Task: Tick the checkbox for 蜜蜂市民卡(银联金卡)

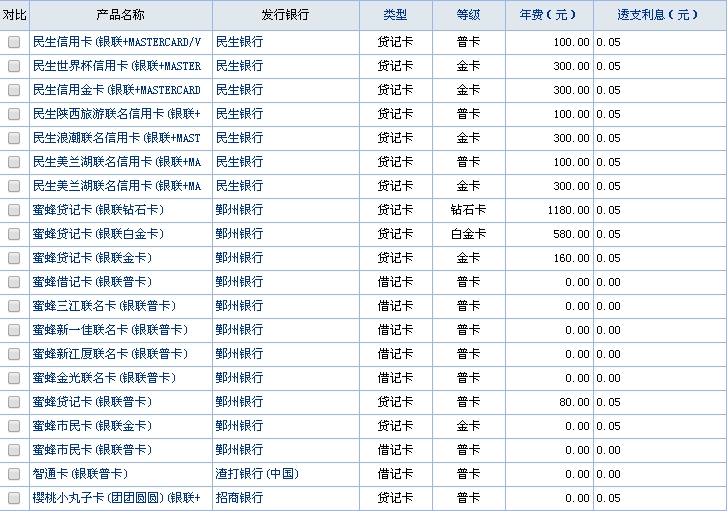Action: [14, 426]
